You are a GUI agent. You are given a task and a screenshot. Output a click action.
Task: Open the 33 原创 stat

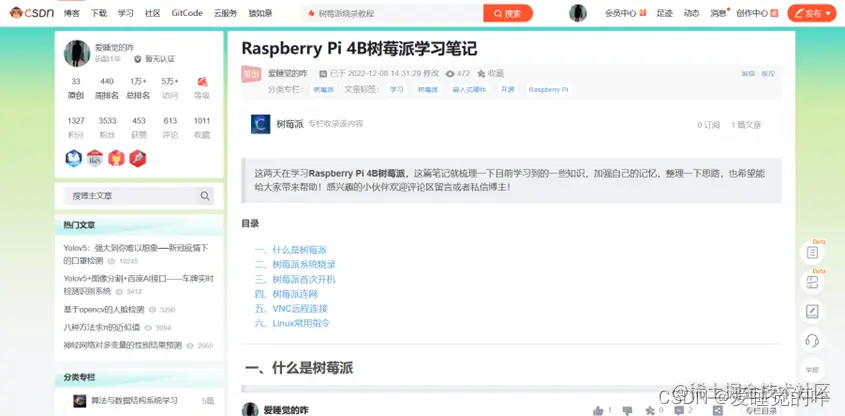click(x=75, y=88)
